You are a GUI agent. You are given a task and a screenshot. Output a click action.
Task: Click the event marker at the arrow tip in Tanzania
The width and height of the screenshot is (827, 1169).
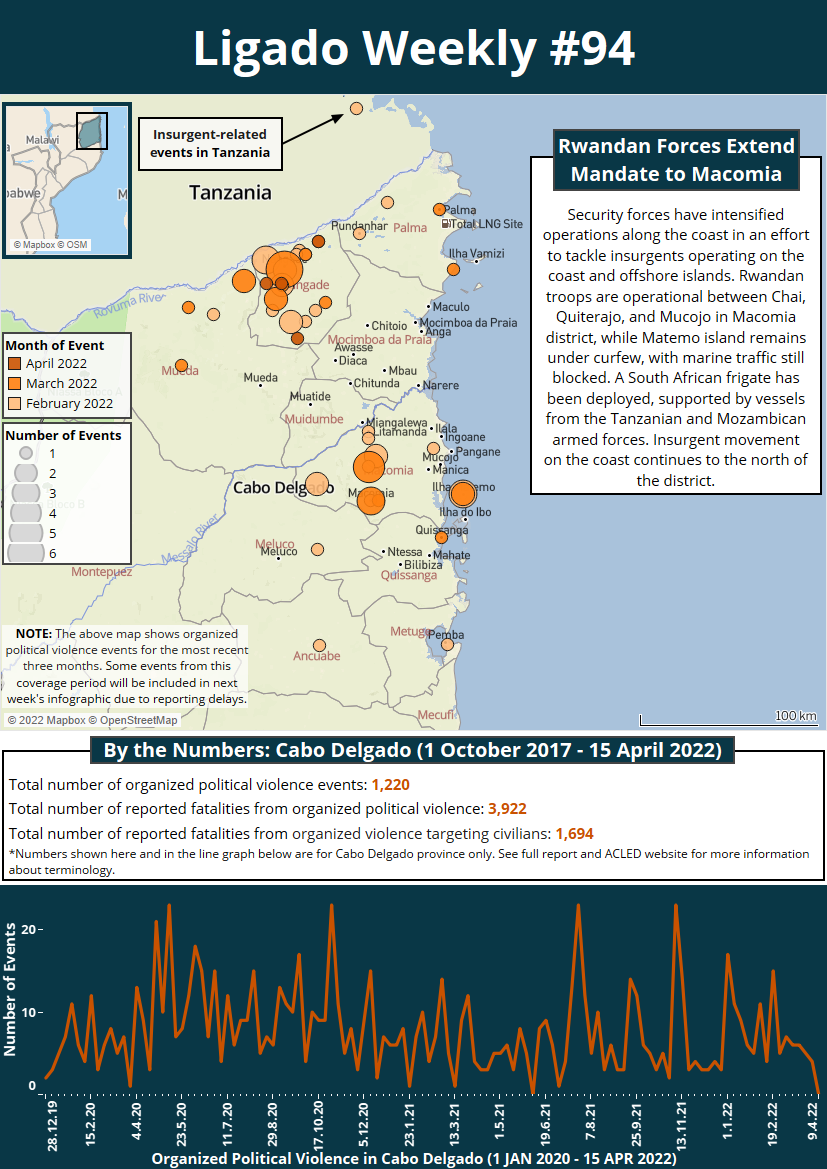click(x=355, y=108)
